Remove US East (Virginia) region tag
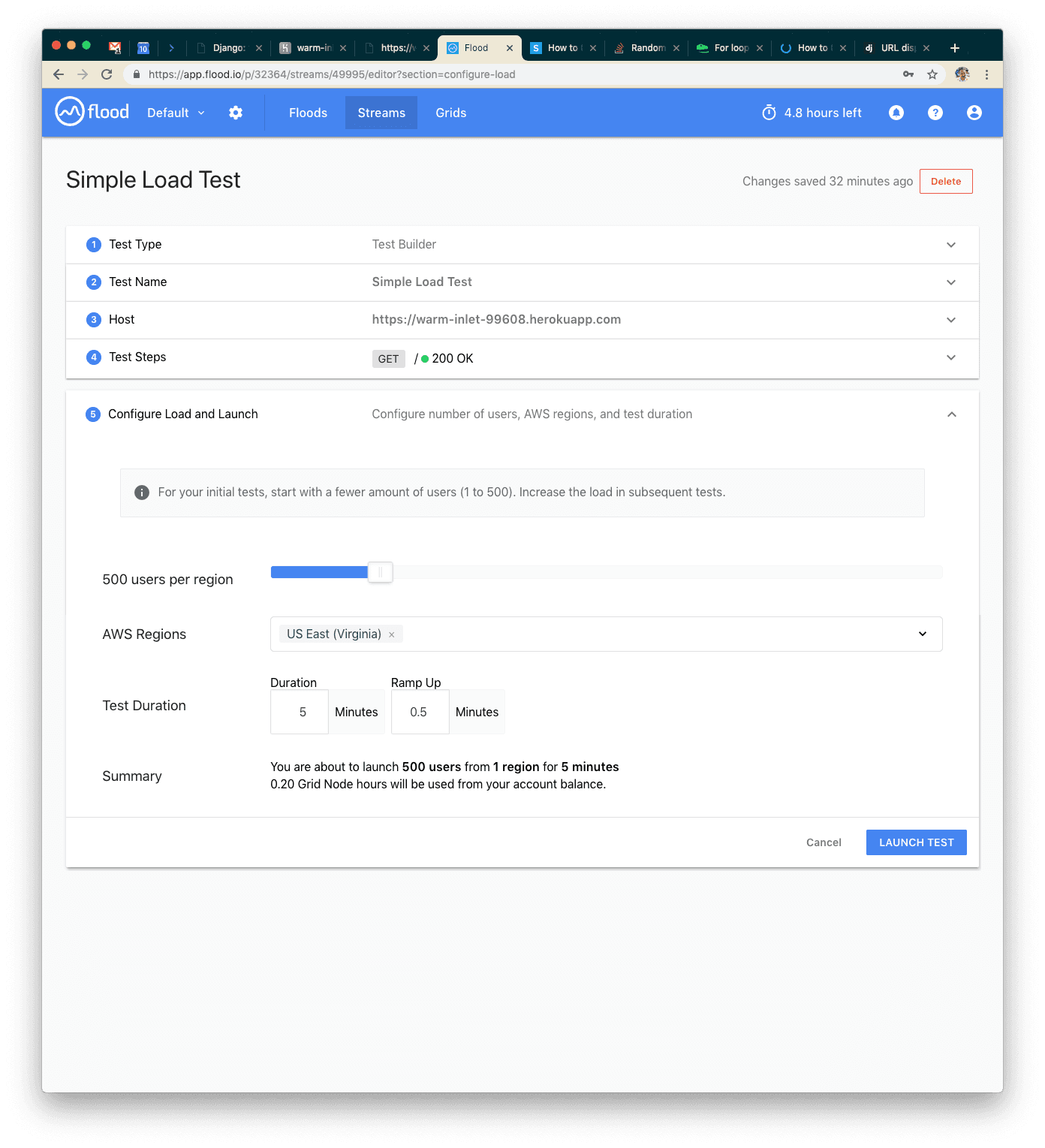The width and height of the screenshot is (1045, 1148). pos(392,634)
